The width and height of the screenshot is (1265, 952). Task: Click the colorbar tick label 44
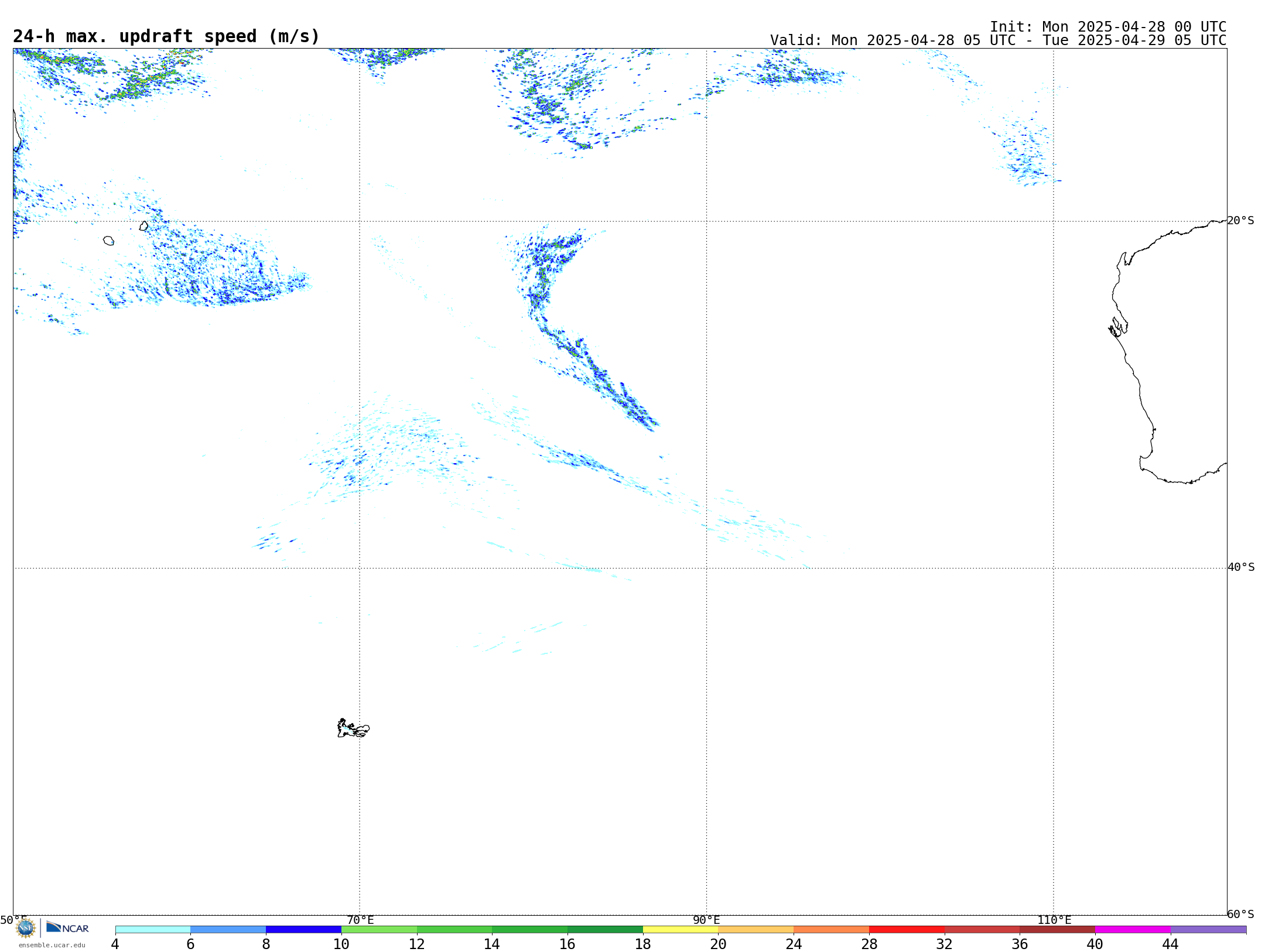[1170, 944]
